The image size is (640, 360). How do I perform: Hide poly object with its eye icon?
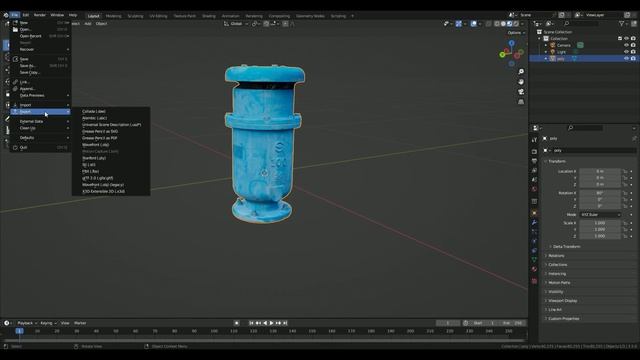tap(626, 59)
